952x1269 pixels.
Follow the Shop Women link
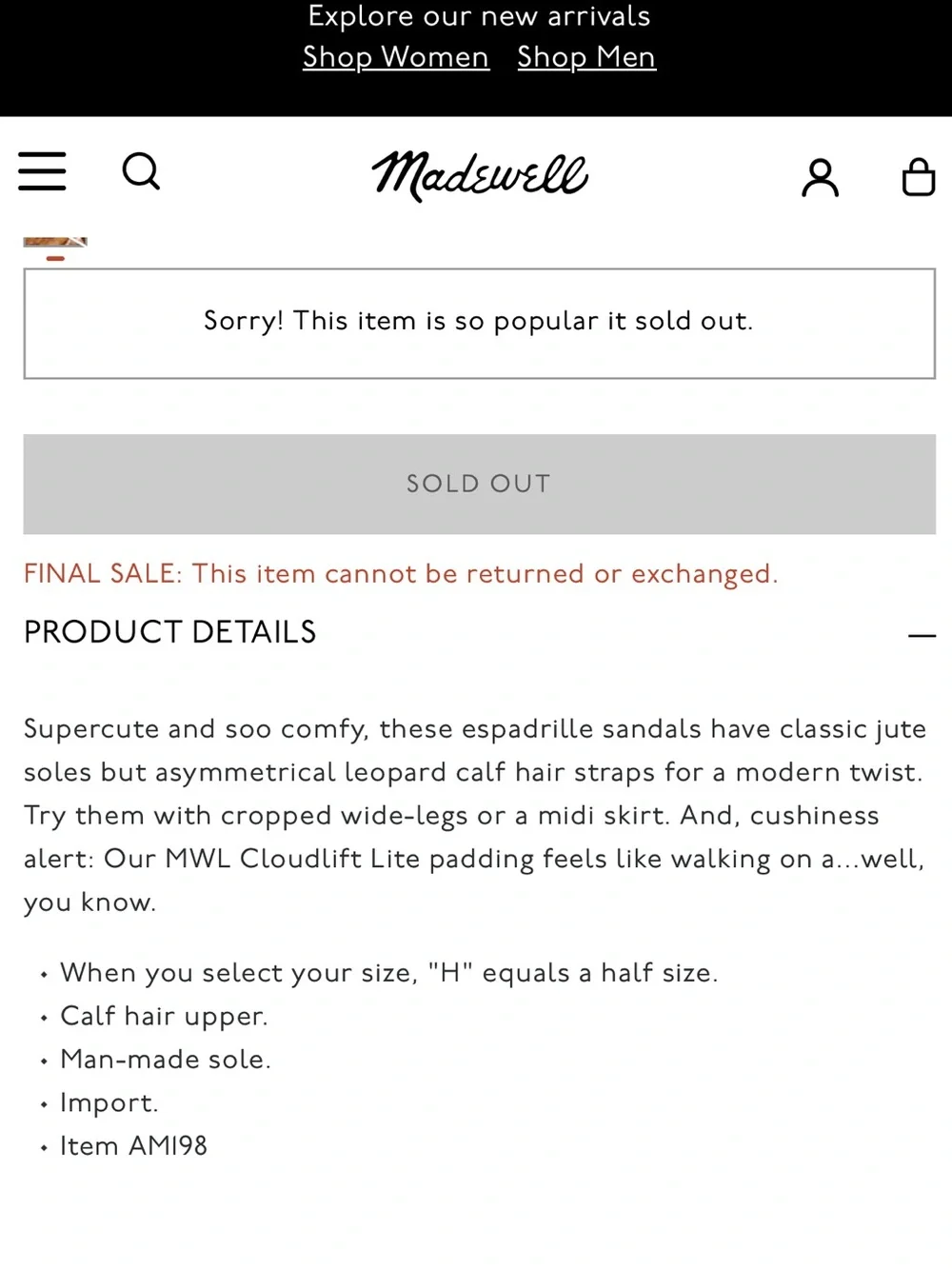pos(396,57)
